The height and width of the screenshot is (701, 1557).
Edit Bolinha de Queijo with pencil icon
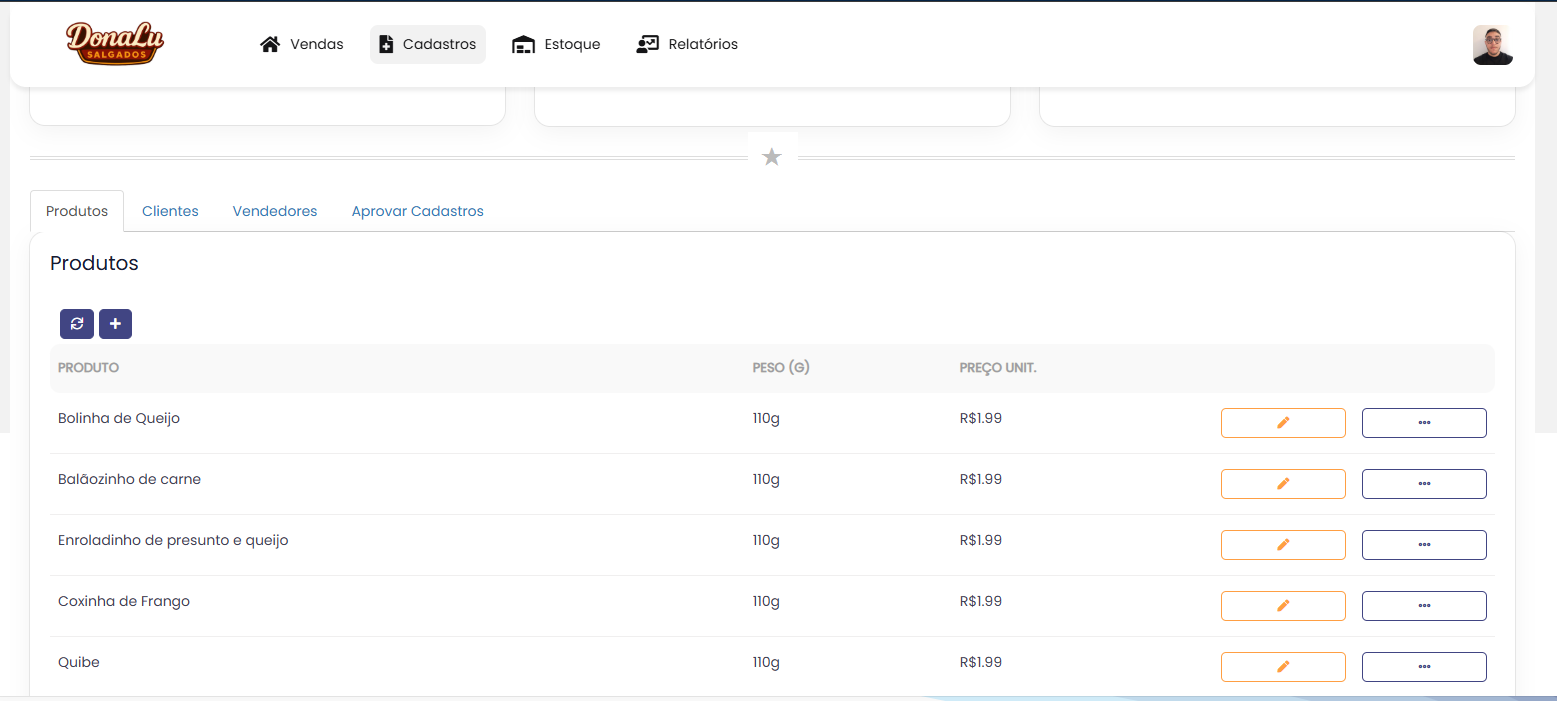pos(1283,423)
